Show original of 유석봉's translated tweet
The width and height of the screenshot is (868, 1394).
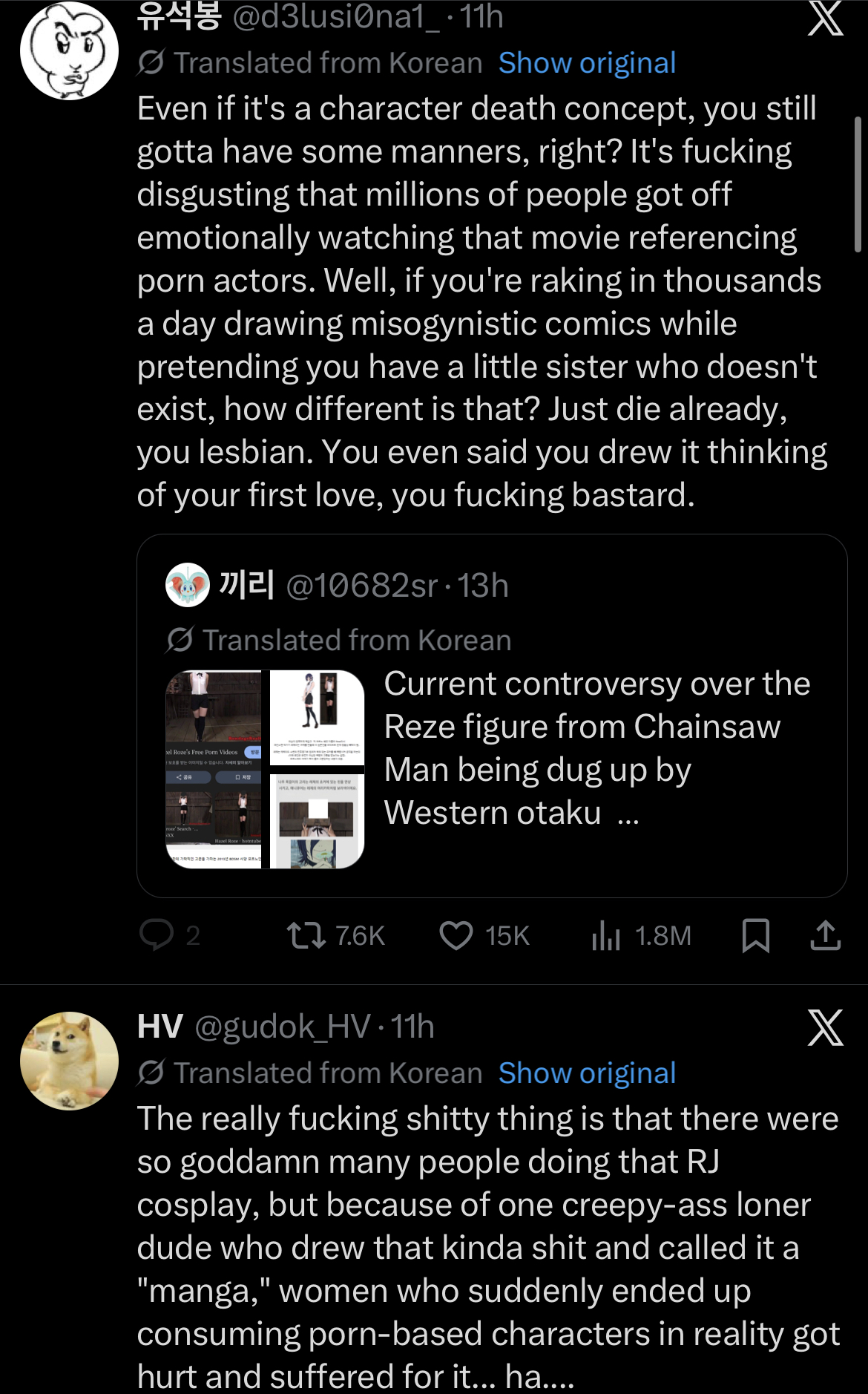tap(587, 63)
